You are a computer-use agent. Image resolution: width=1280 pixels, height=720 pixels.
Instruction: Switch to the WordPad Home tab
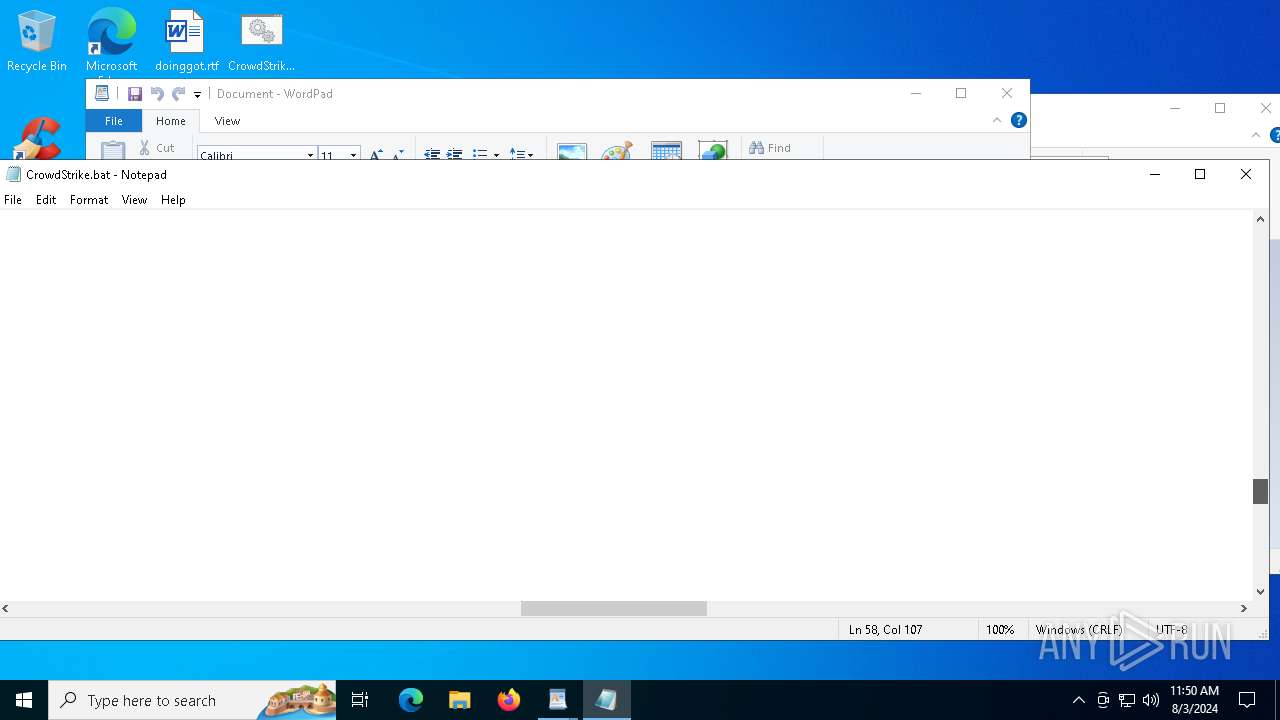(171, 121)
